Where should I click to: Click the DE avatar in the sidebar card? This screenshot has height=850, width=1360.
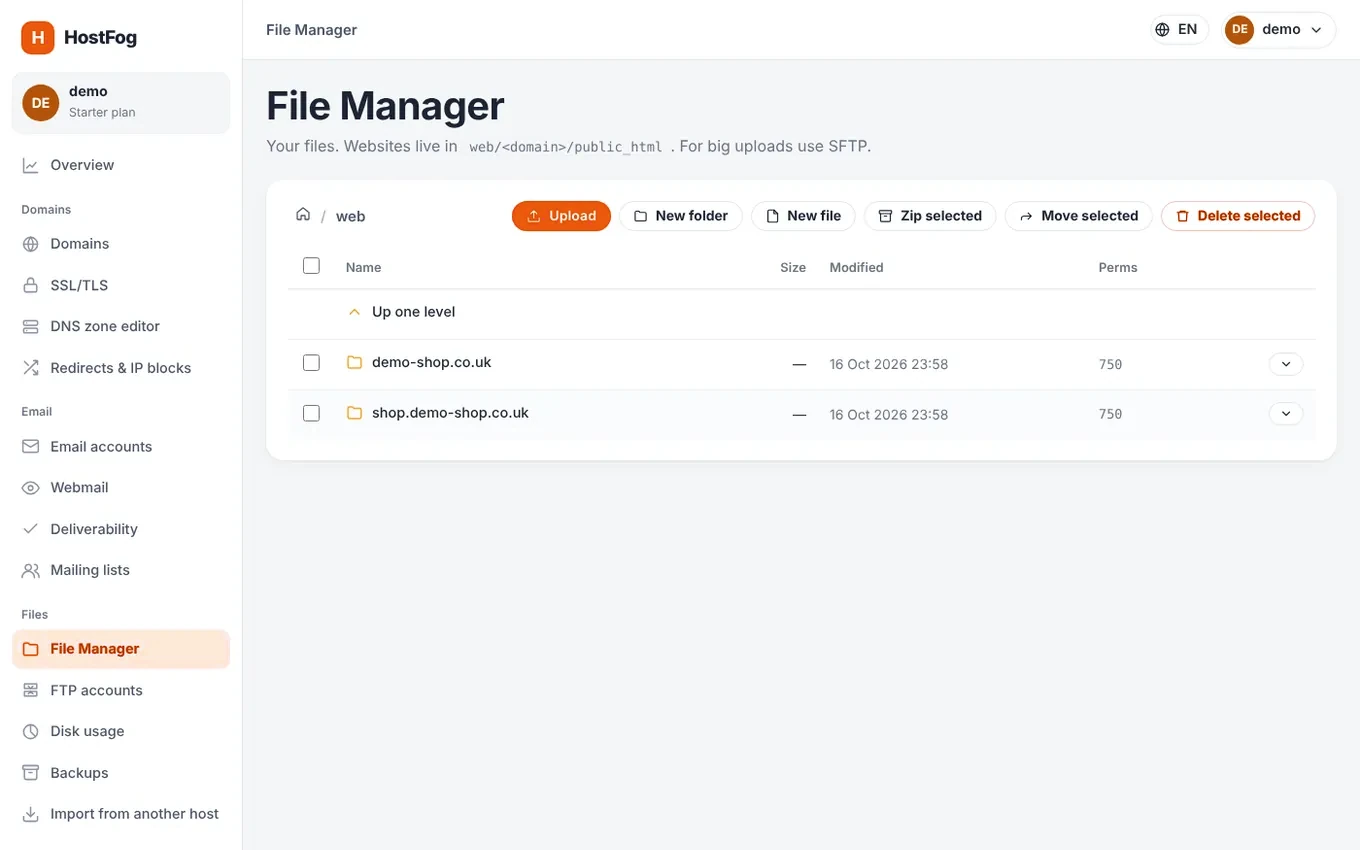coord(41,102)
